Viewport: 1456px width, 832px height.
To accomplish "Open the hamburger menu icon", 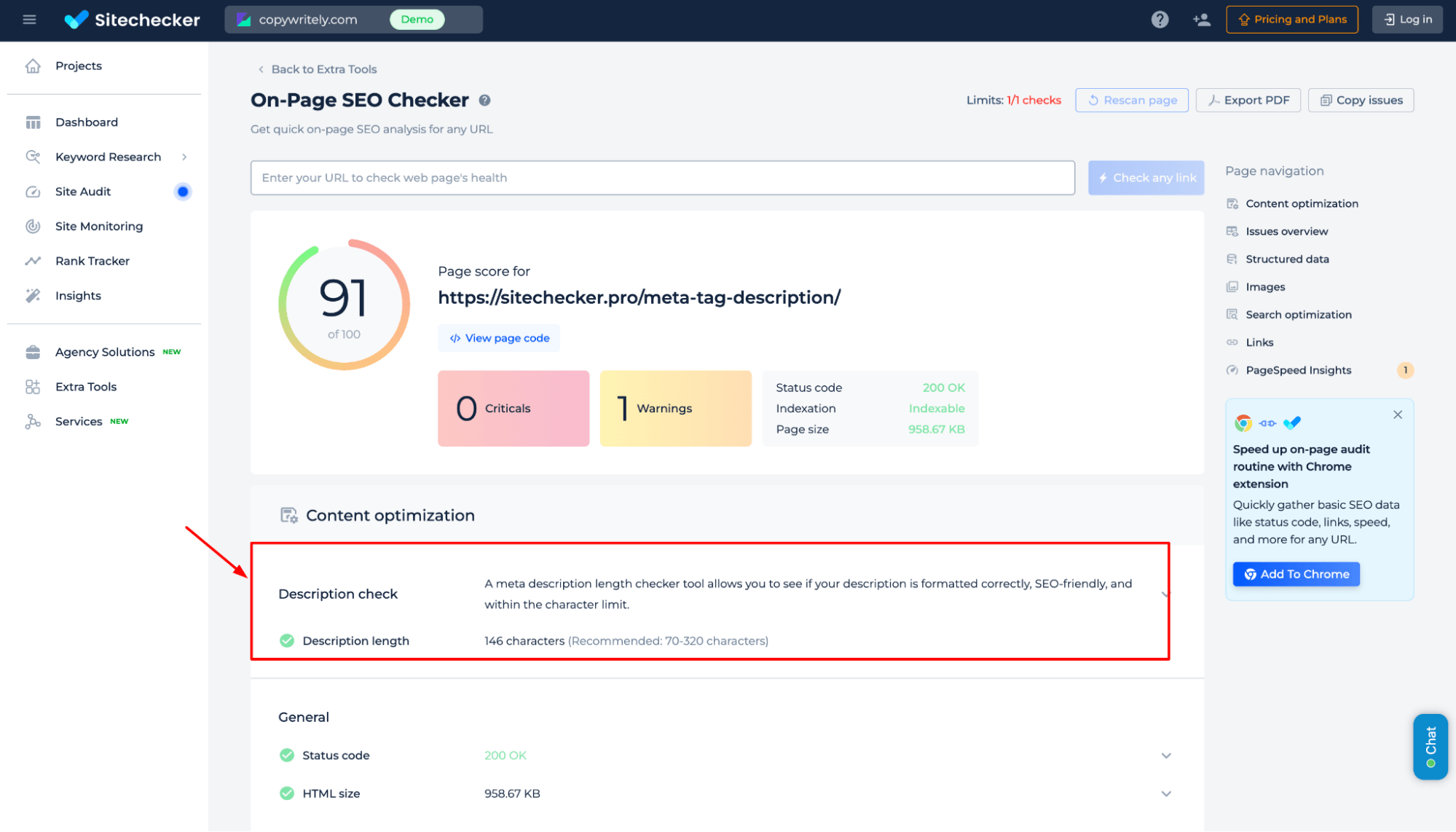I will coord(29,20).
